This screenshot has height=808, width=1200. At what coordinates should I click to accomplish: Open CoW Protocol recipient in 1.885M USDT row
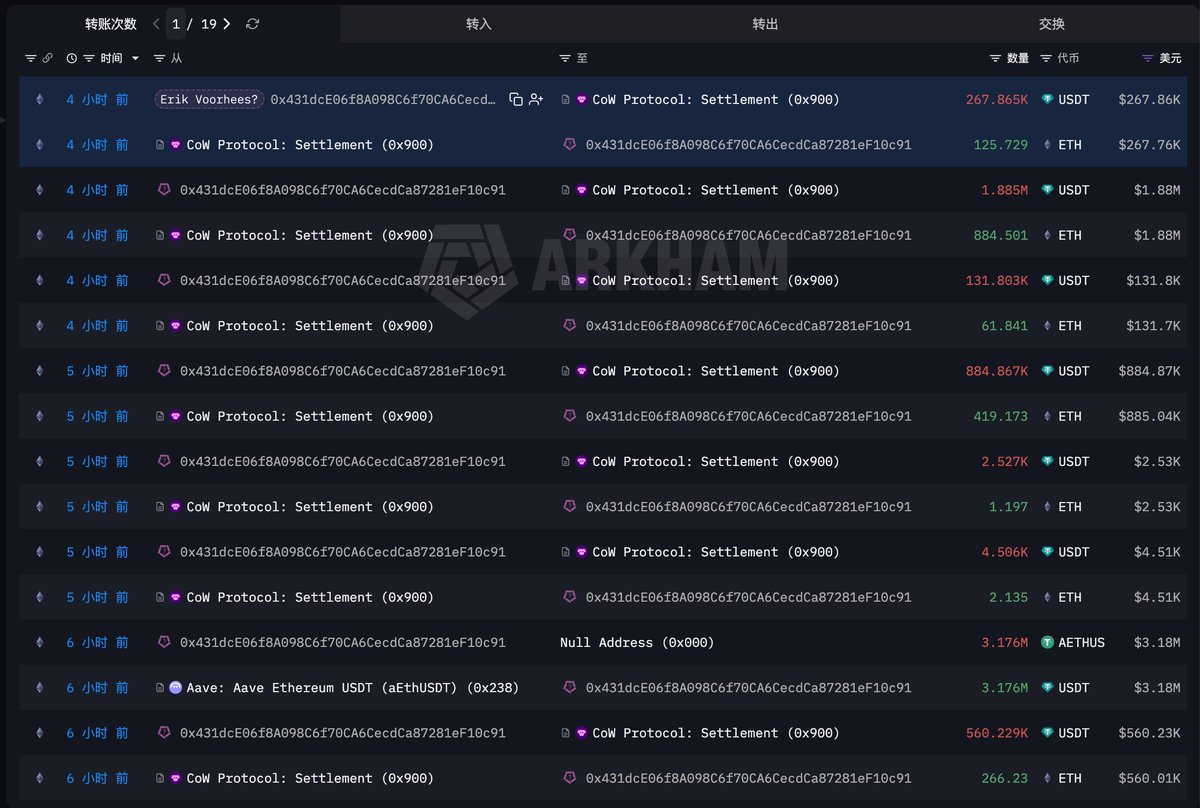tap(716, 190)
